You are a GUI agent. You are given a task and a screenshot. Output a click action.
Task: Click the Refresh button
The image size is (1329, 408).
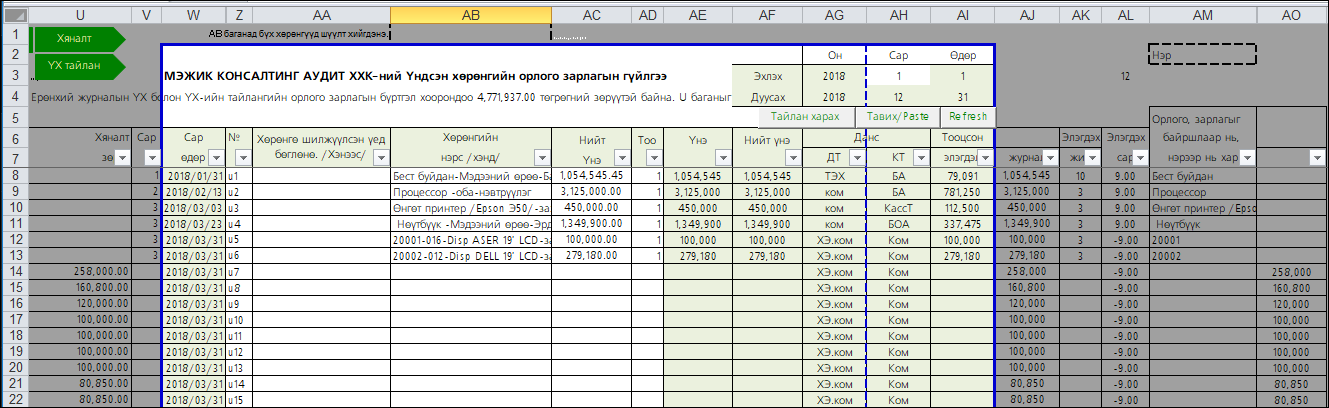tap(963, 117)
